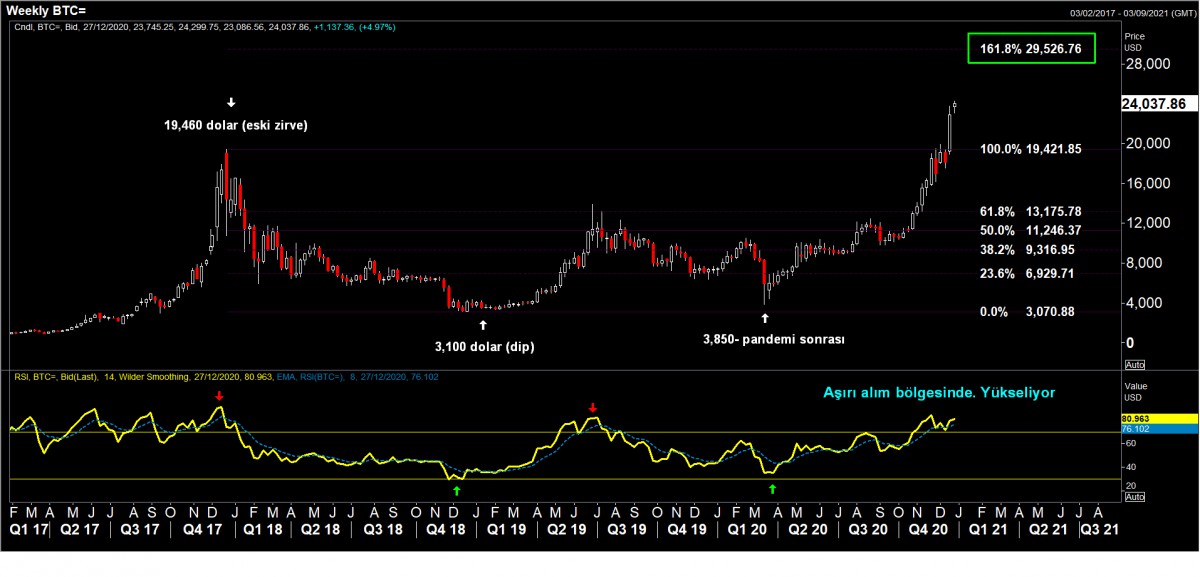Click the 03/02/2017 - 03/09/2021 (GMT) date range

(x=1132, y=12)
